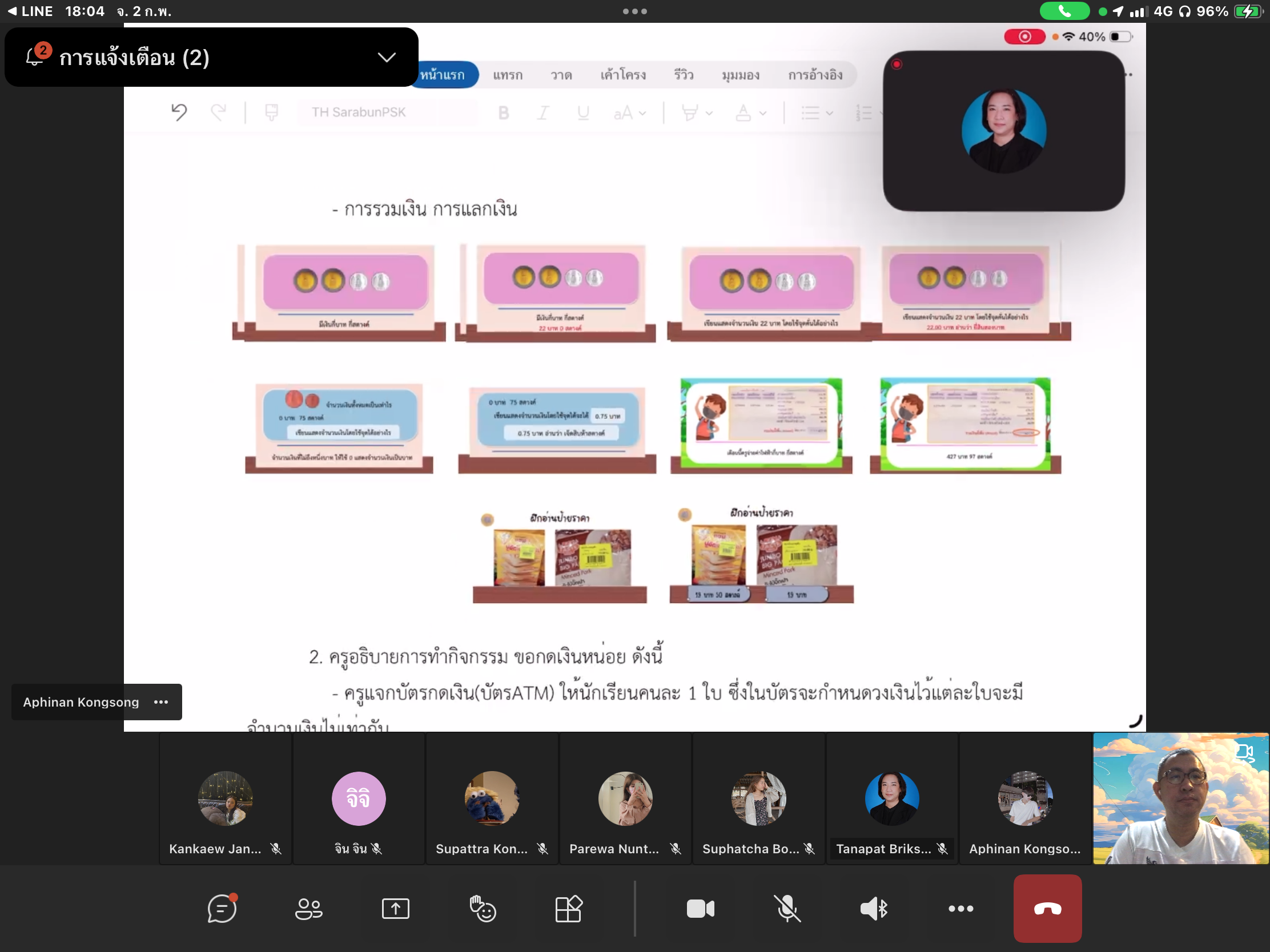Expand the notifications banner chevron
The height and width of the screenshot is (952, 1270).
[387, 58]
